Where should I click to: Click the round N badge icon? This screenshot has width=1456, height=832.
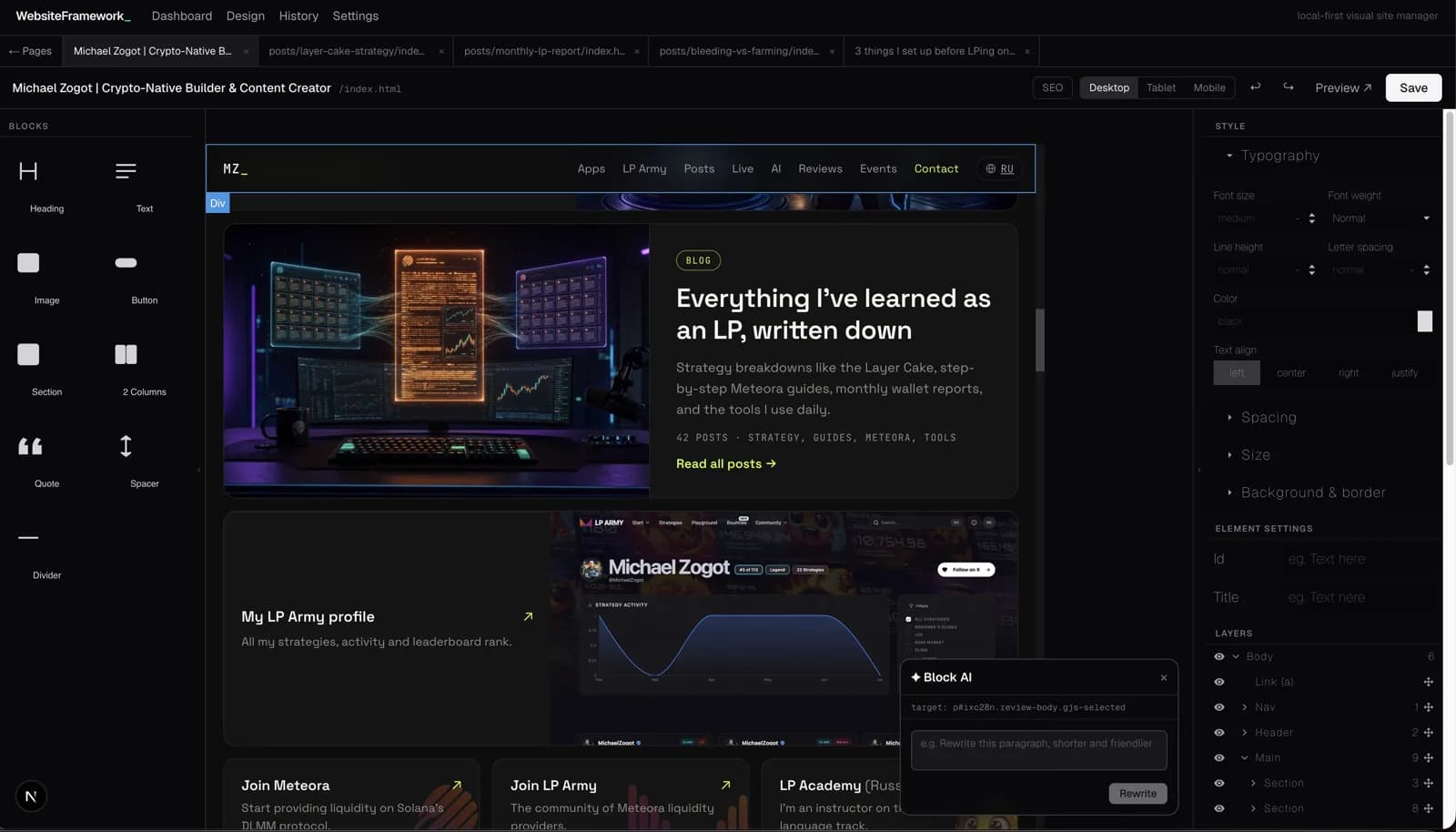31,796
